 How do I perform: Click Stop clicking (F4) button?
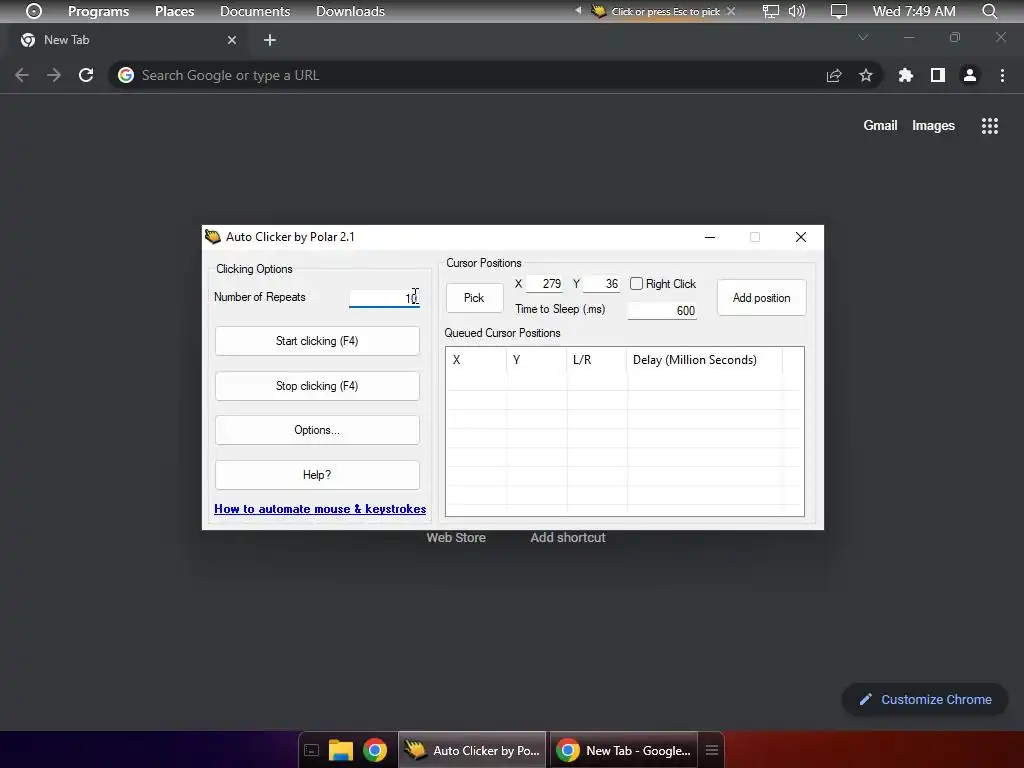click(317, 386)
